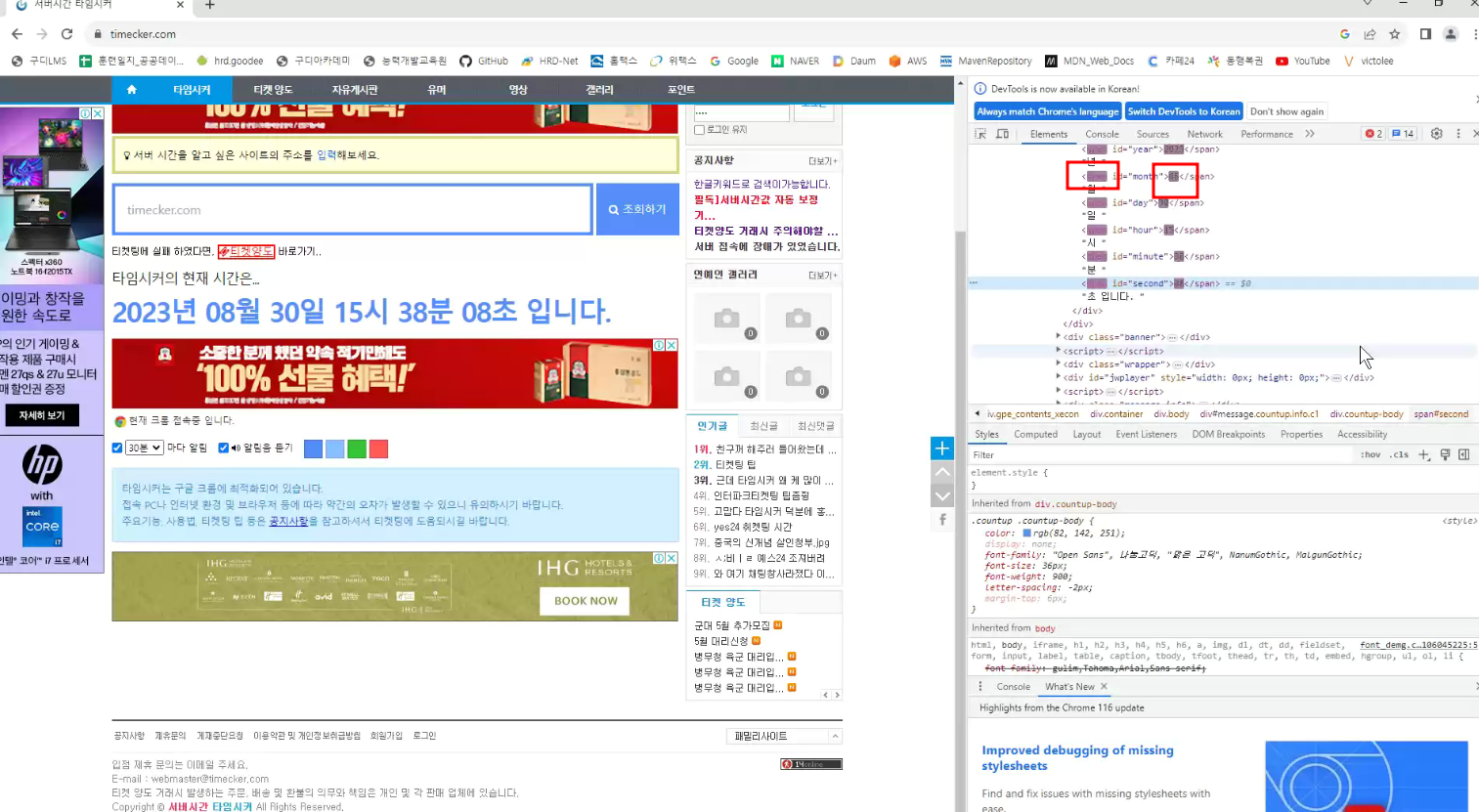
Task: Open the 자유게시판 nav menu
Action: coord(354,90)
